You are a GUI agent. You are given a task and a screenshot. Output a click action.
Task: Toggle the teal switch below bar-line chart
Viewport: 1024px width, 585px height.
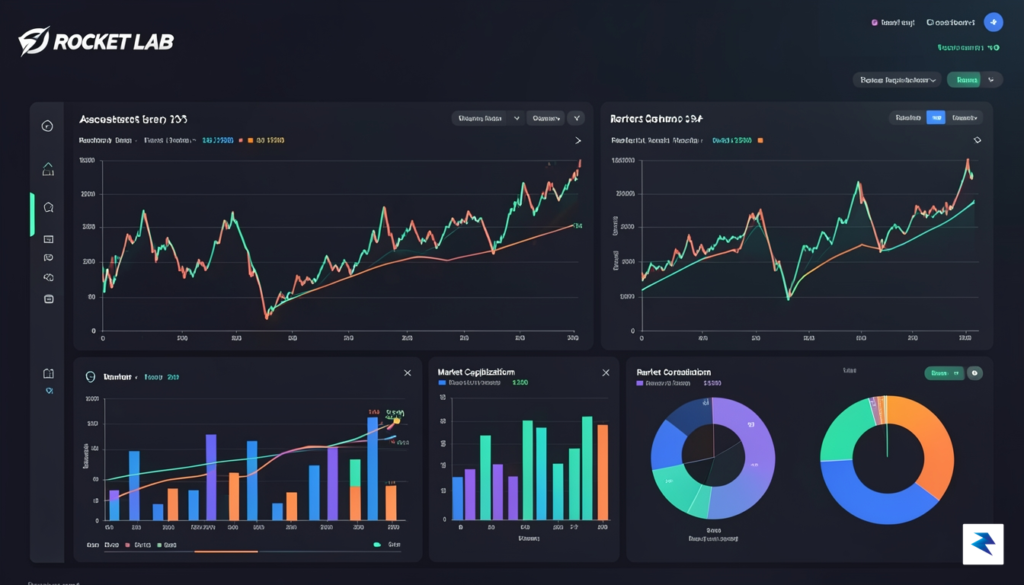coord(377,545)
